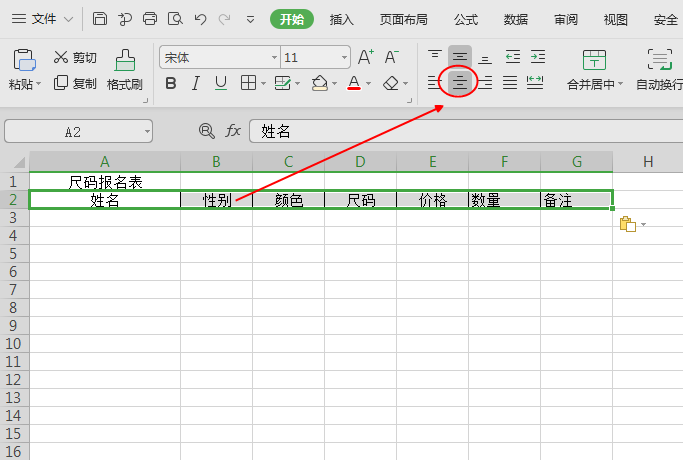Viewport: 683px width, 460px height.
Task: Switch to the 插入 tab
Action: (x=342, y=19)
